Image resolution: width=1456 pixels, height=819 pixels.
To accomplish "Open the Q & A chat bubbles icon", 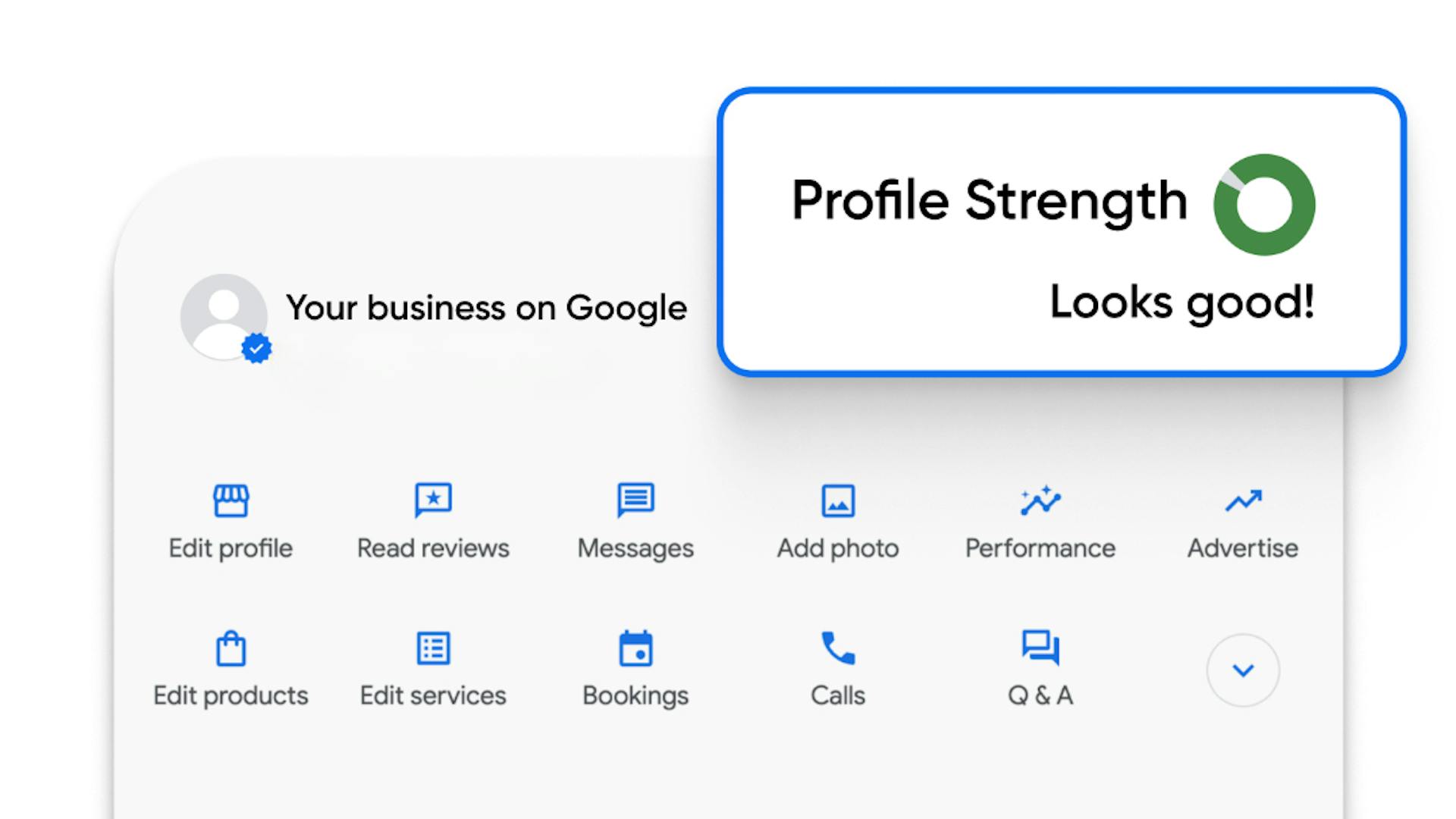I will tap(1040, 648).
